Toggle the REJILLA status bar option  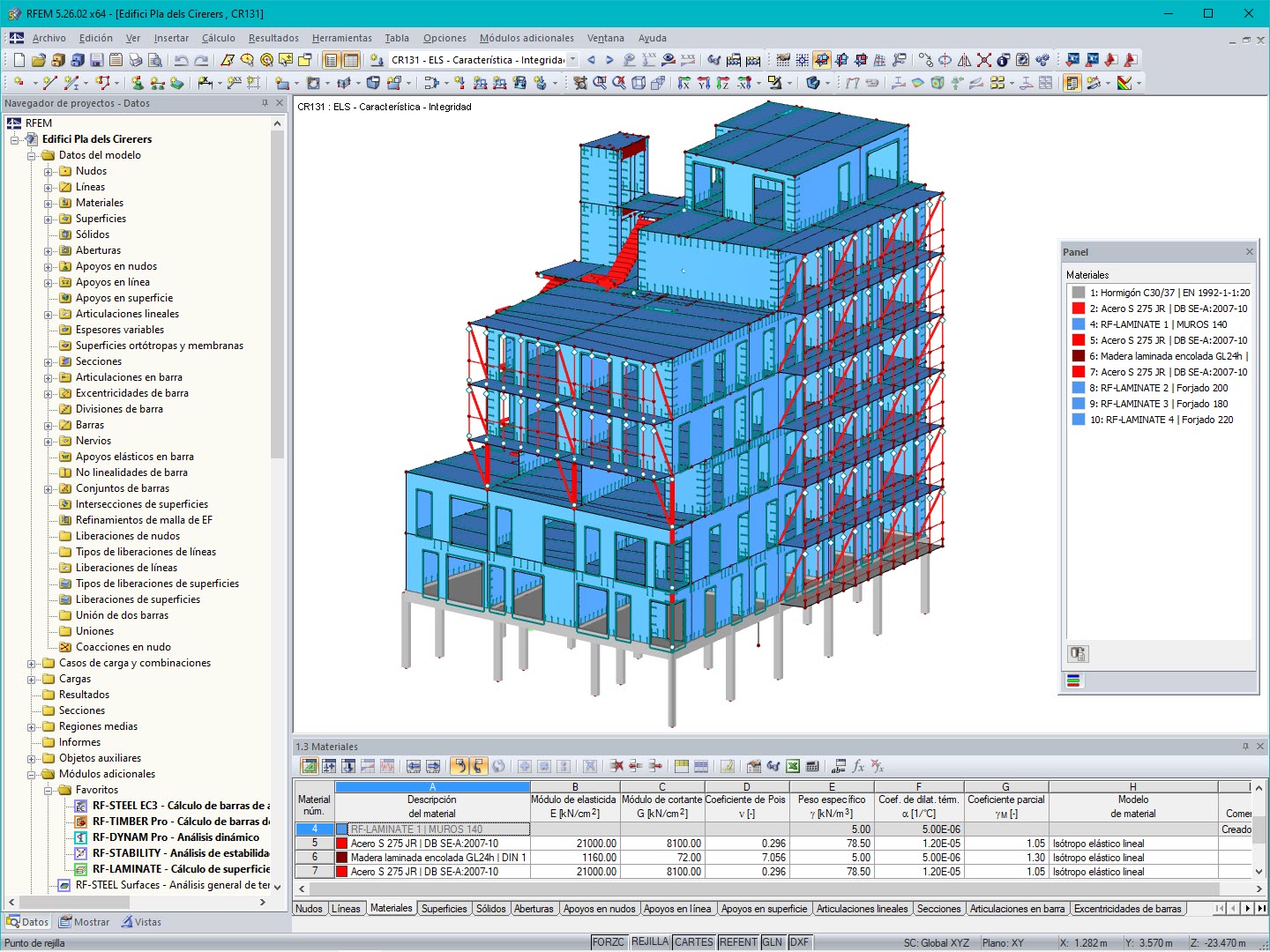pos(650,941)
